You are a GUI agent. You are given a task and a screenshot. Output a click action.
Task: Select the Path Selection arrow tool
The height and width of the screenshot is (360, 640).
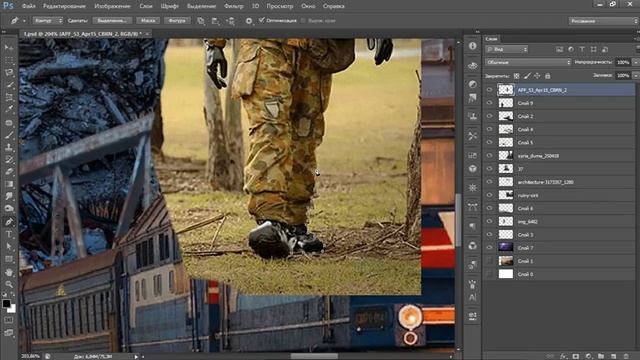pos(9,247)
